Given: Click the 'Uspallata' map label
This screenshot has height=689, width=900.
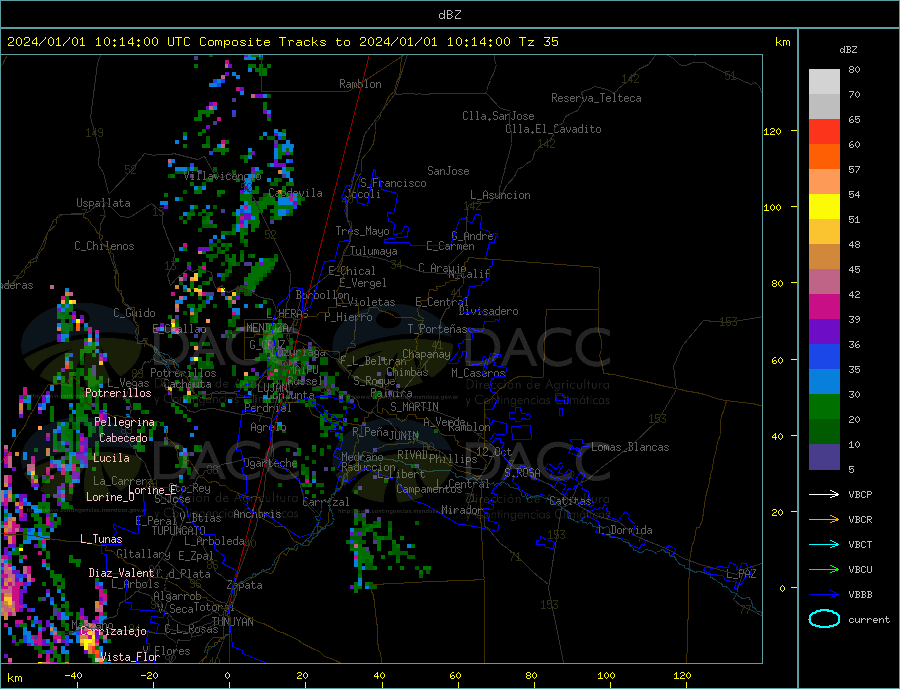Looking at the screenshot, I should point(103,203).
